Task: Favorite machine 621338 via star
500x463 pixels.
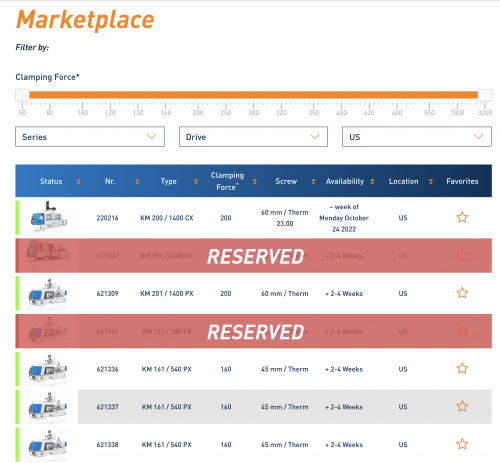Action: [x=462, y=444]
